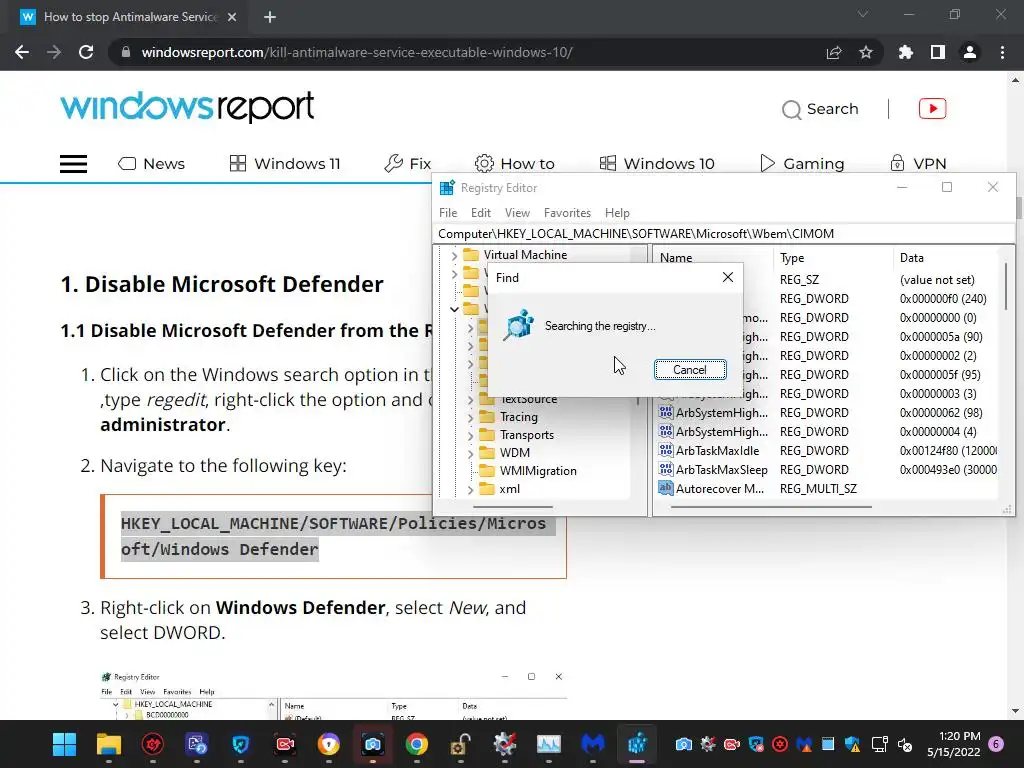The image size is (1024, 768).
Task: Collapse the expanded key in the registry tree
Action: (455, 309)
